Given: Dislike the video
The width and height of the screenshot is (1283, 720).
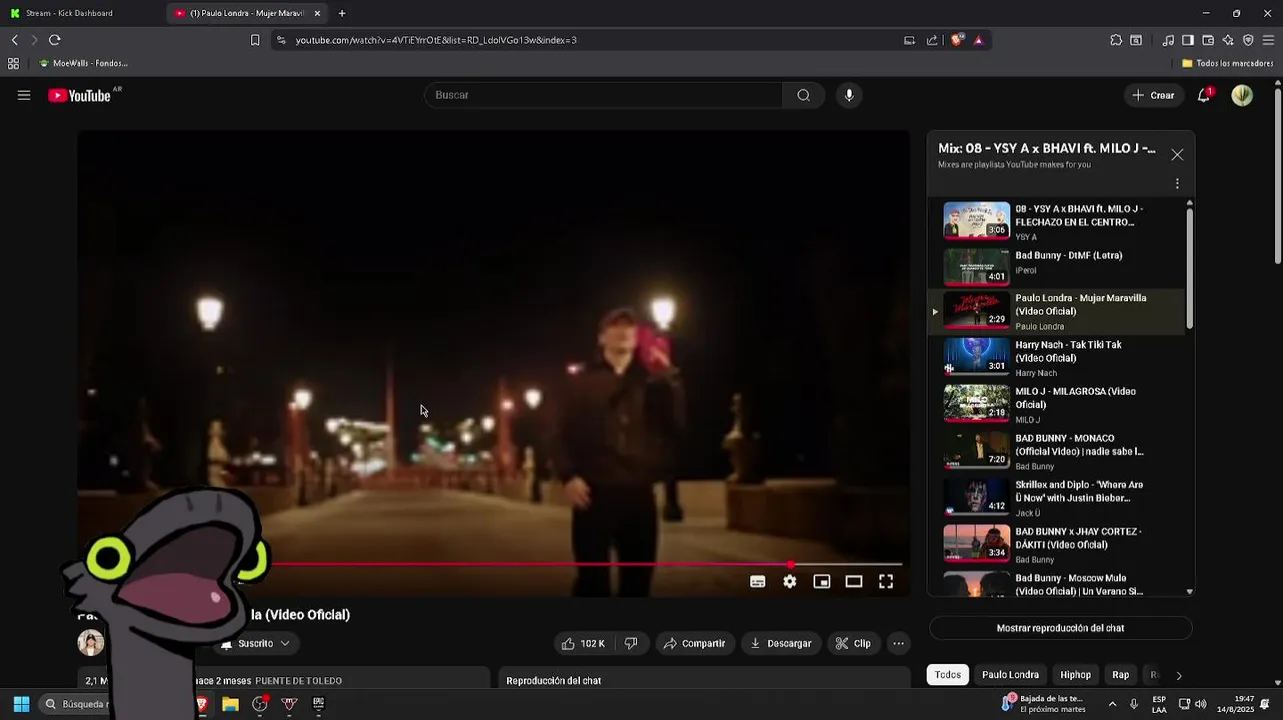Looking at the screenshot, I should 631,643.
